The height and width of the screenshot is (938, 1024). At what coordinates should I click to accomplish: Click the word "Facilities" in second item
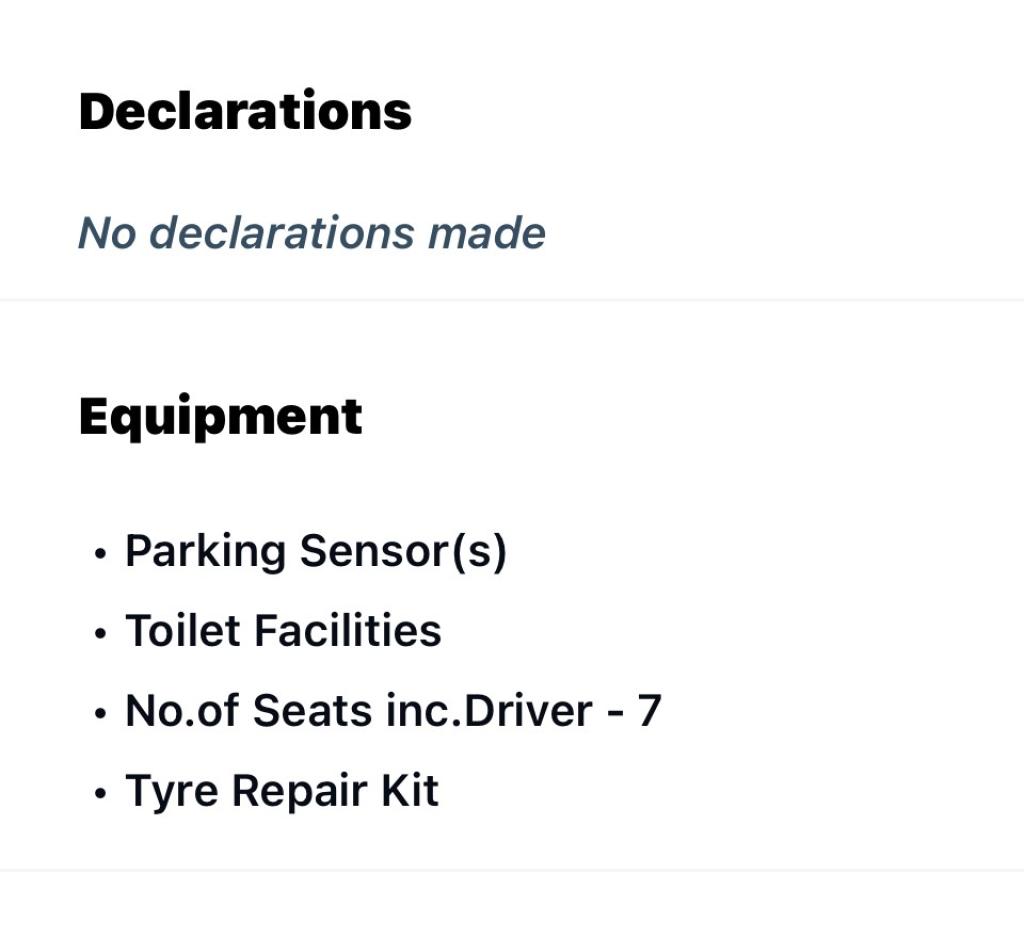(347, 631)
